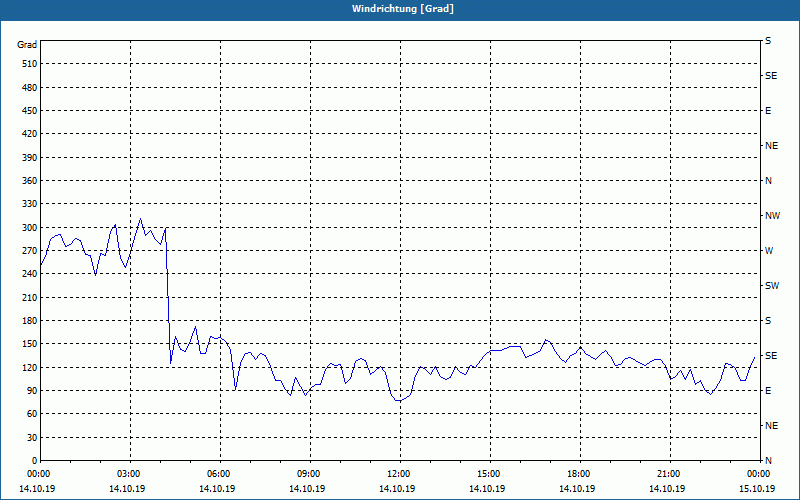
Task: Click the SW compass label
Action: point(772,286)
